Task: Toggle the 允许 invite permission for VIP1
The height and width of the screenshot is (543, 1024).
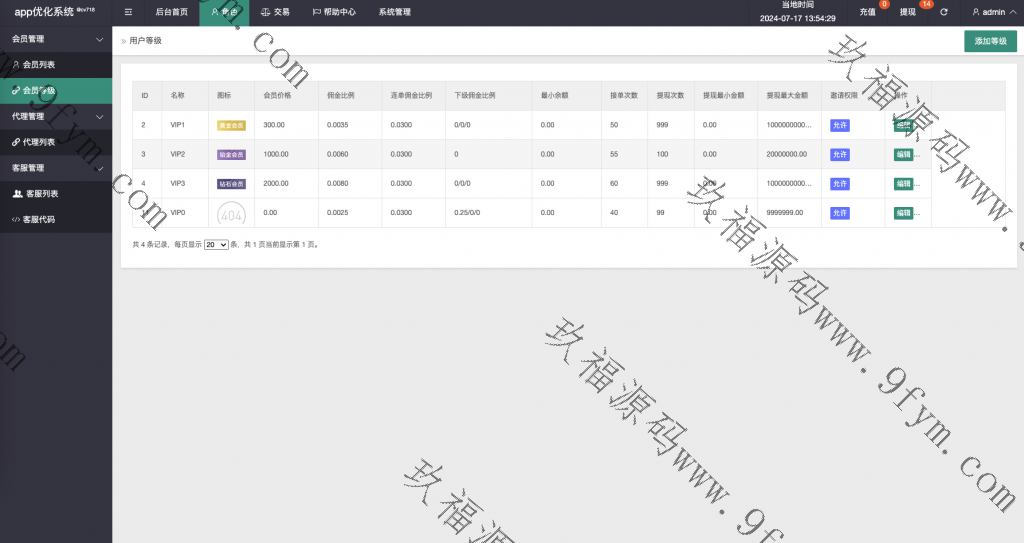Action: point(839,125)
